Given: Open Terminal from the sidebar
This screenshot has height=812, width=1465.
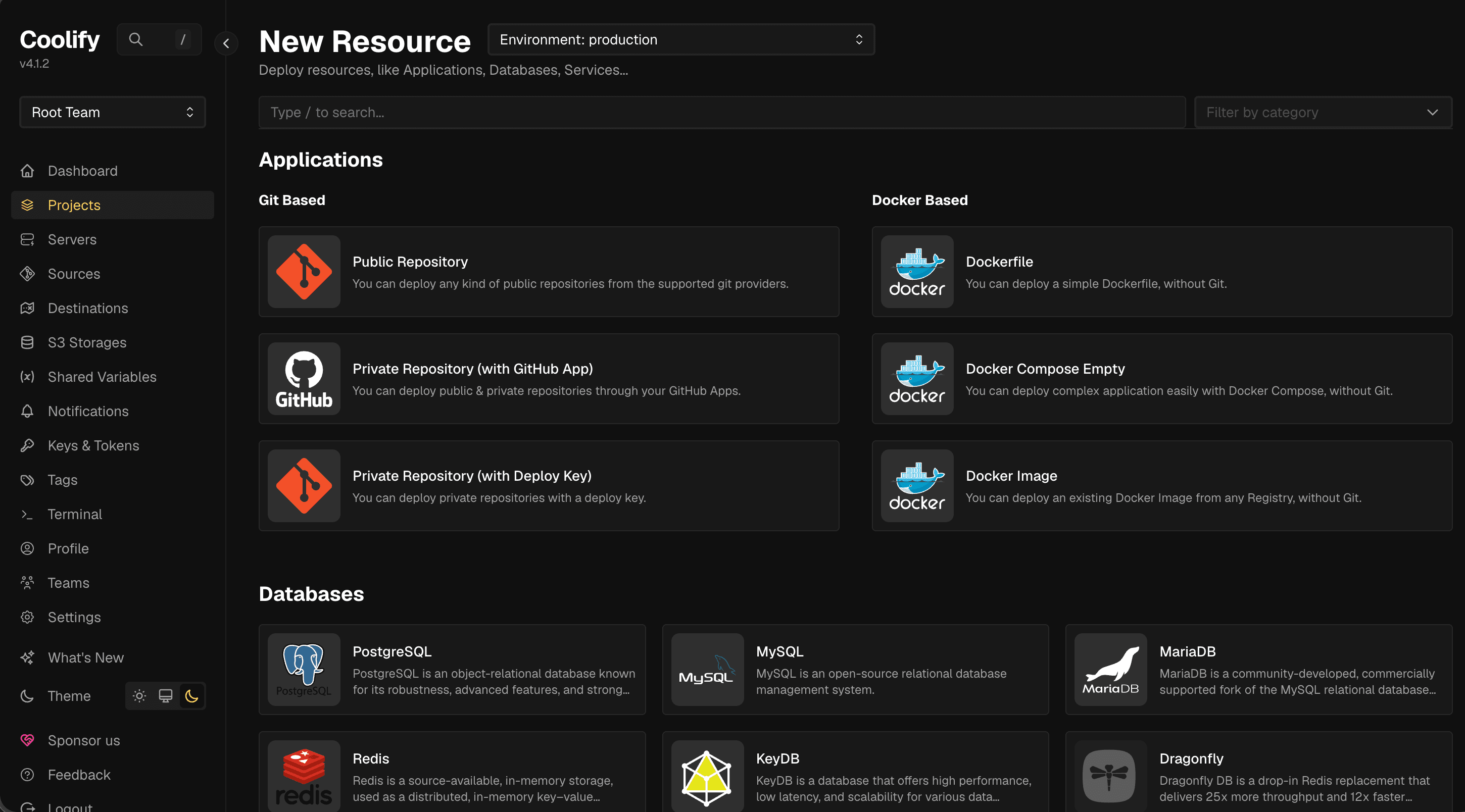Looking at the screenshot, I should [113, 514].
